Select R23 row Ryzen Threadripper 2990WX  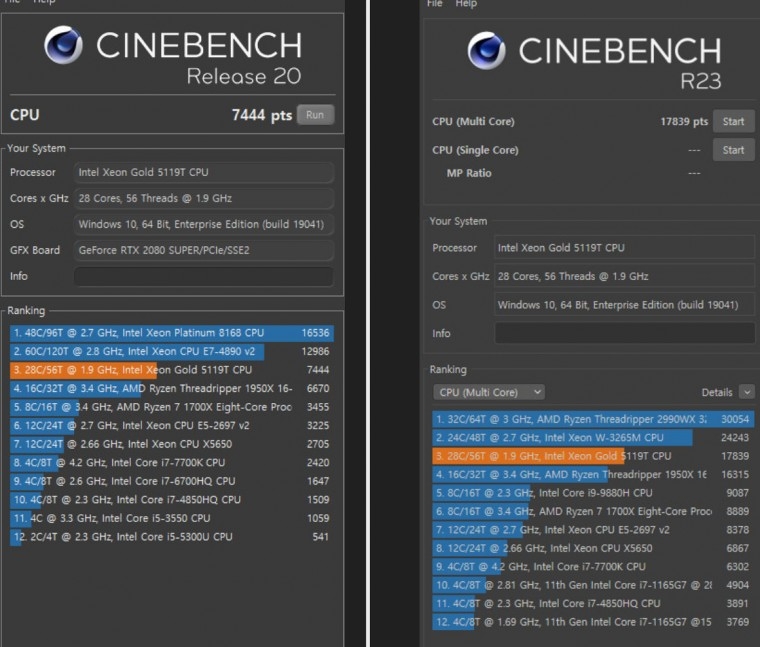[x=593, y=419]
